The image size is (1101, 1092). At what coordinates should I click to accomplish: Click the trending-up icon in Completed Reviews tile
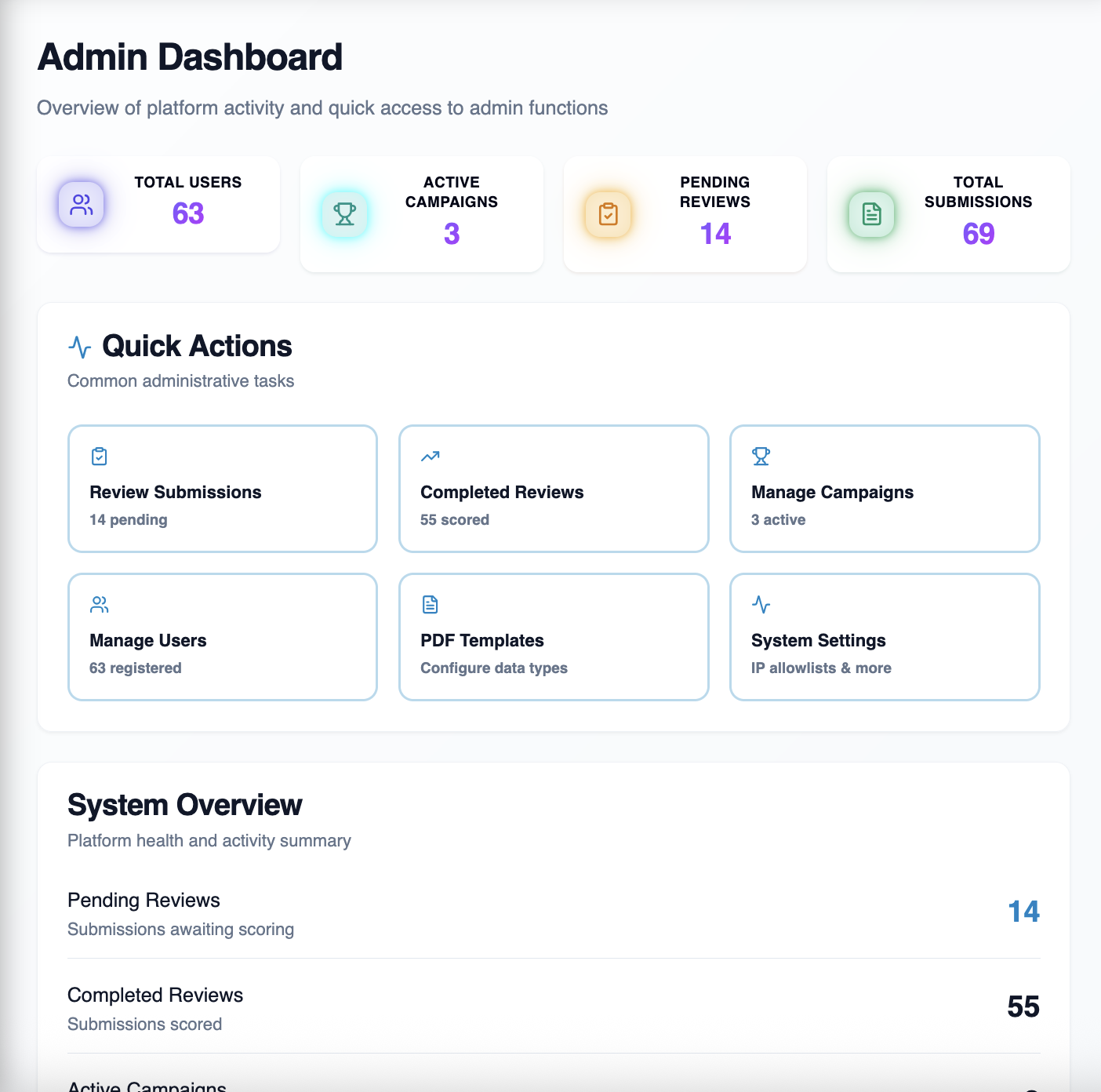tap(431, 457)
